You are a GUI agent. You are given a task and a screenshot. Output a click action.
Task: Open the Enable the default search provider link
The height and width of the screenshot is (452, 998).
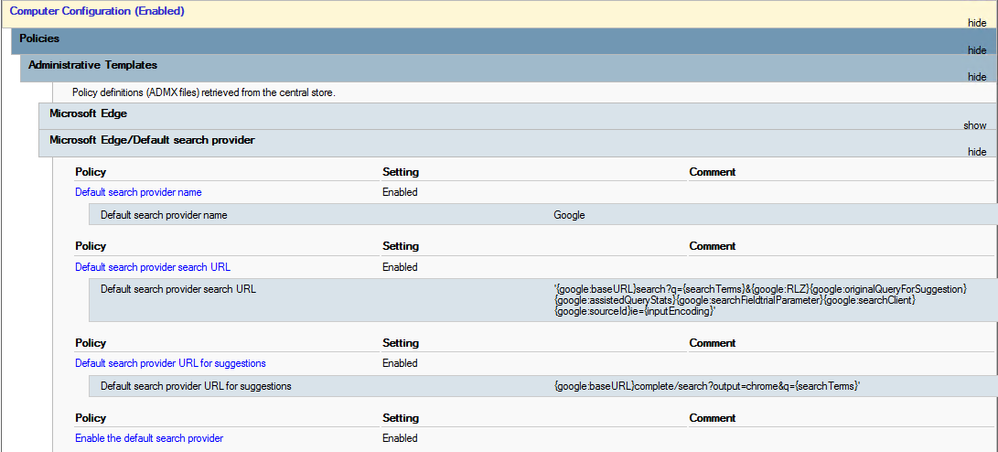tap(149, 438)
